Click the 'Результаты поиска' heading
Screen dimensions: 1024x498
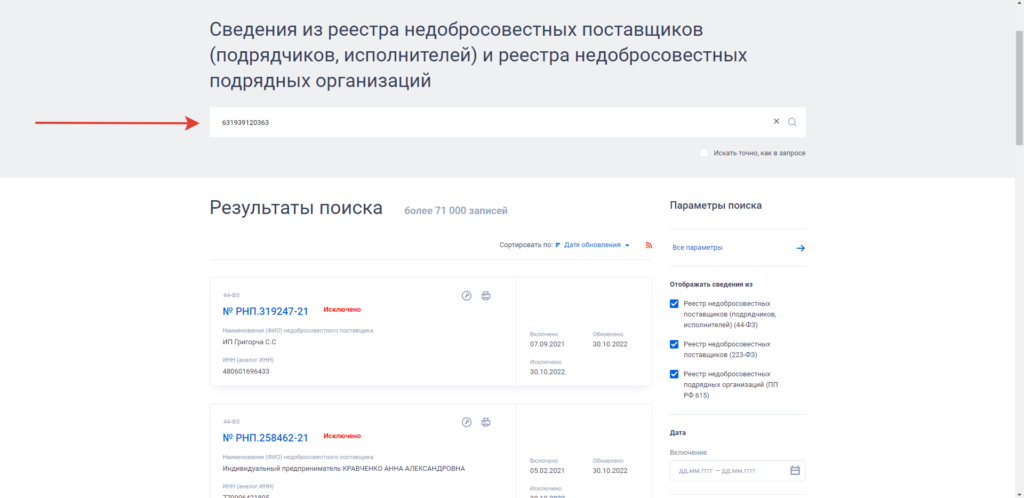pos(296,208)
